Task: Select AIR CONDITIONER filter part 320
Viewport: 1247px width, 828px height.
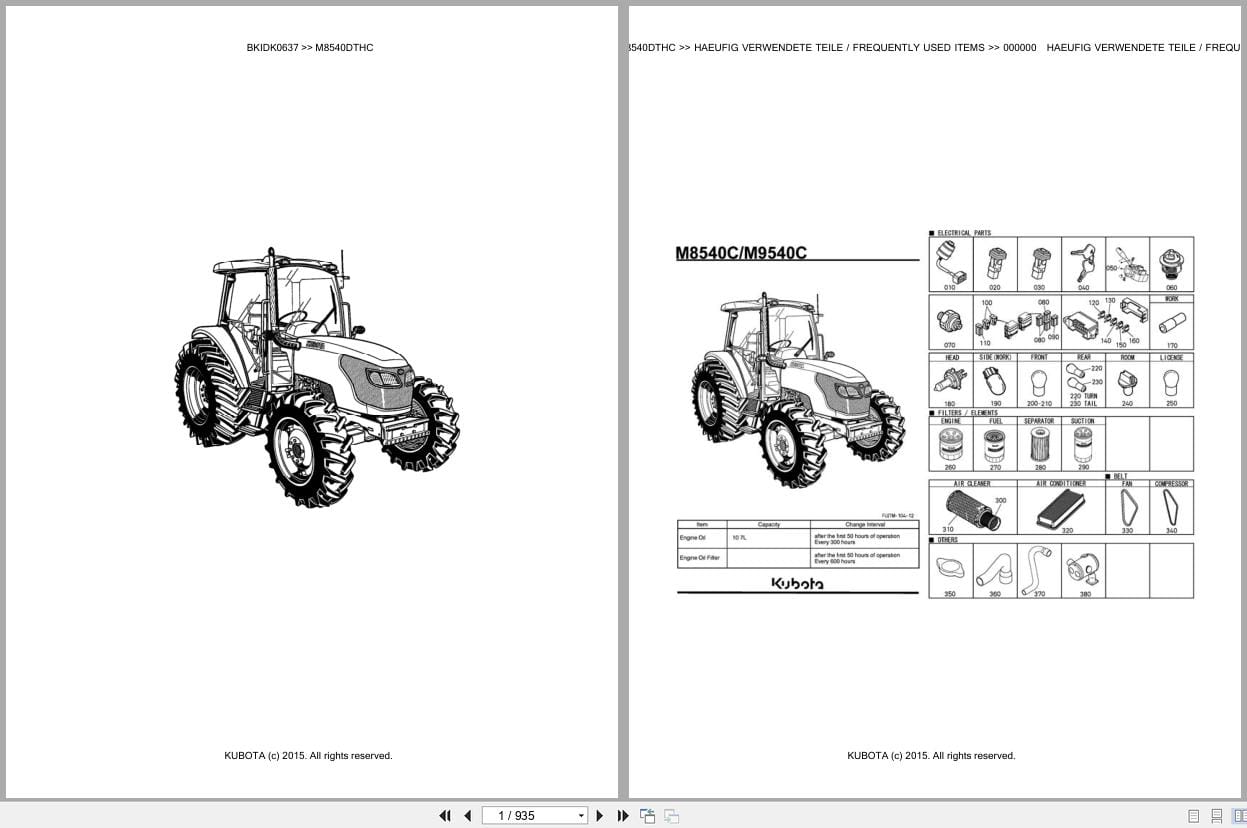Action: [x=1061, y=508]
